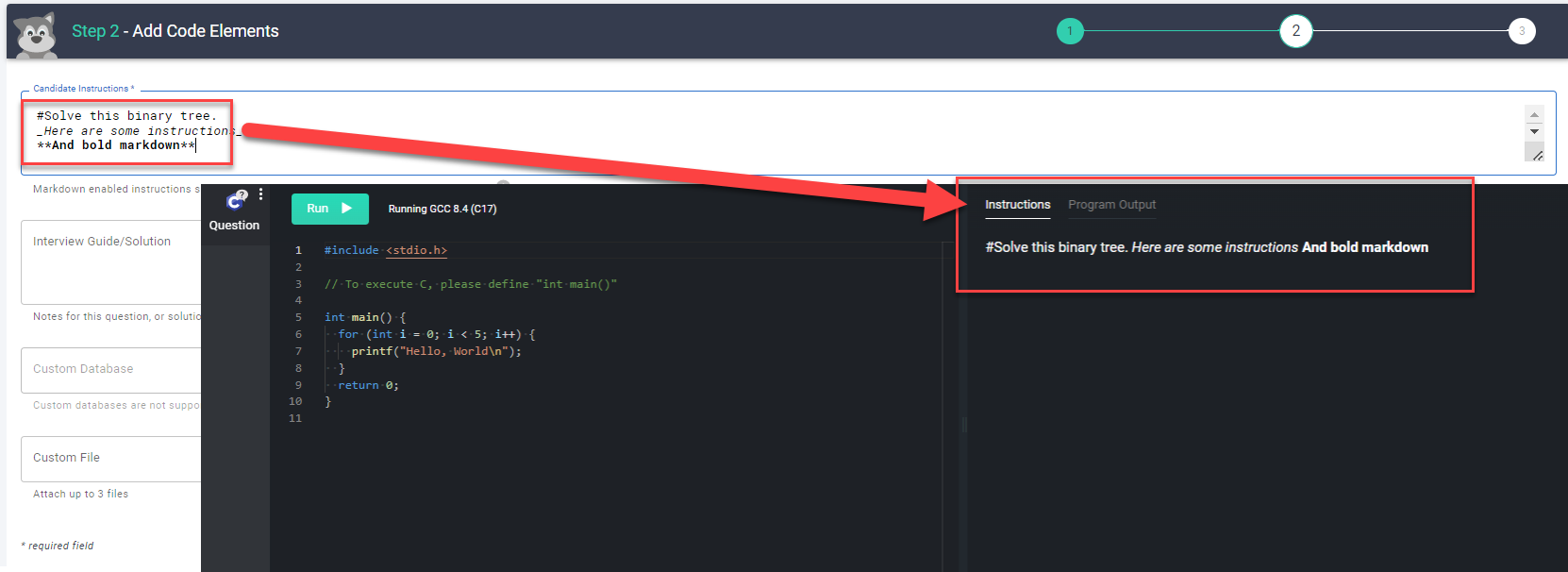This screenshot has width=1568, height=572.
Task: Open the Program Output tab
Action: [x=1111, y=205]
